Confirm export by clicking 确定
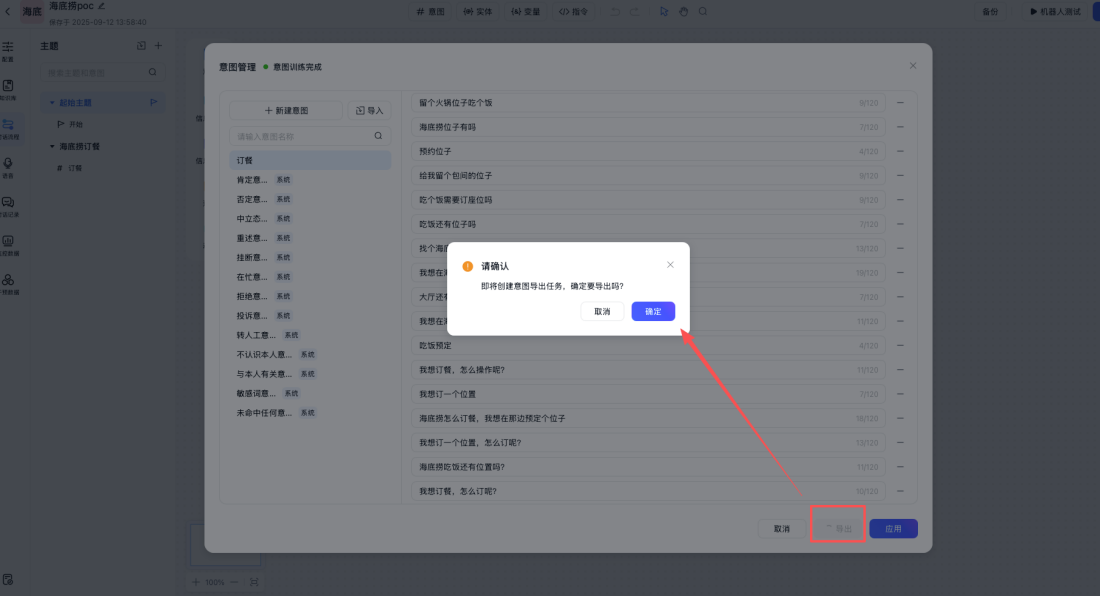 (652, 311)
